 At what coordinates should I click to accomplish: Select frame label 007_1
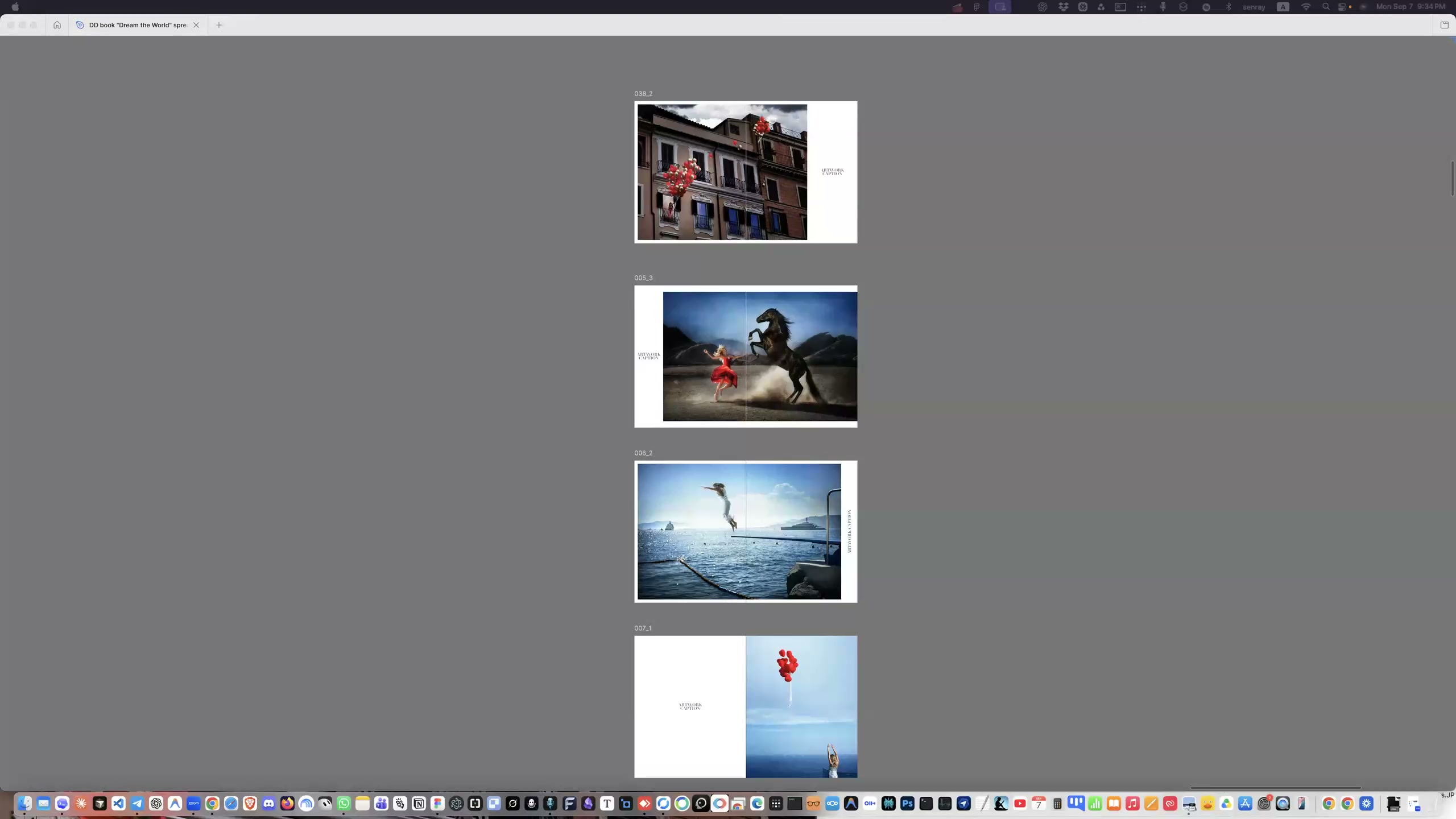click(x=643, y=628)
